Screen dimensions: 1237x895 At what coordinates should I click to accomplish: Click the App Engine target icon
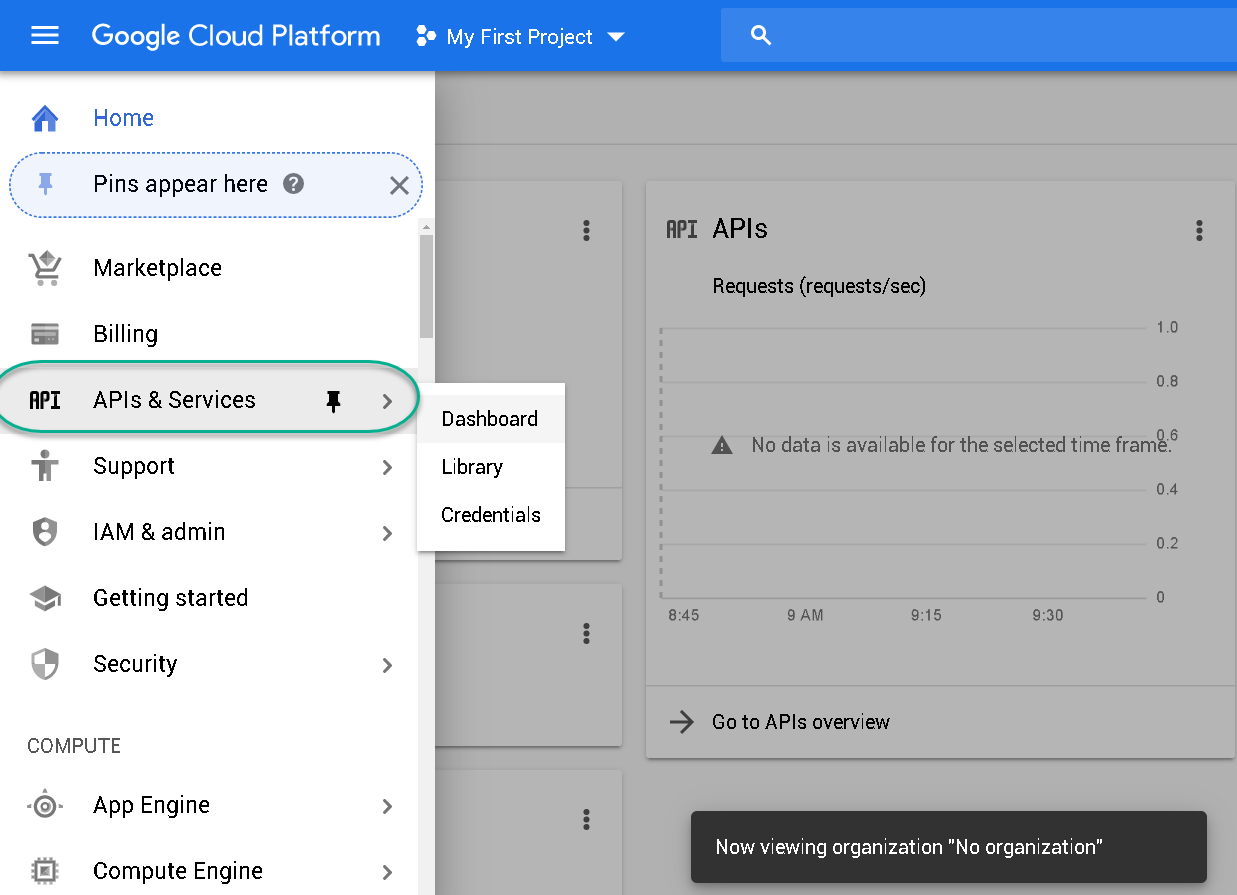(45, 806)
